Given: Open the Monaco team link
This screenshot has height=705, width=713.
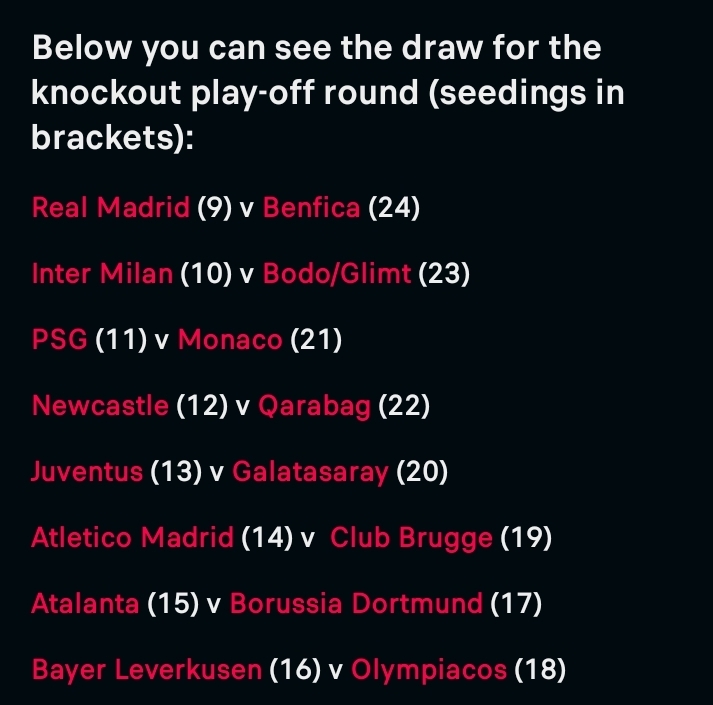Looking at the screenshot, I should tap(230, 340).
